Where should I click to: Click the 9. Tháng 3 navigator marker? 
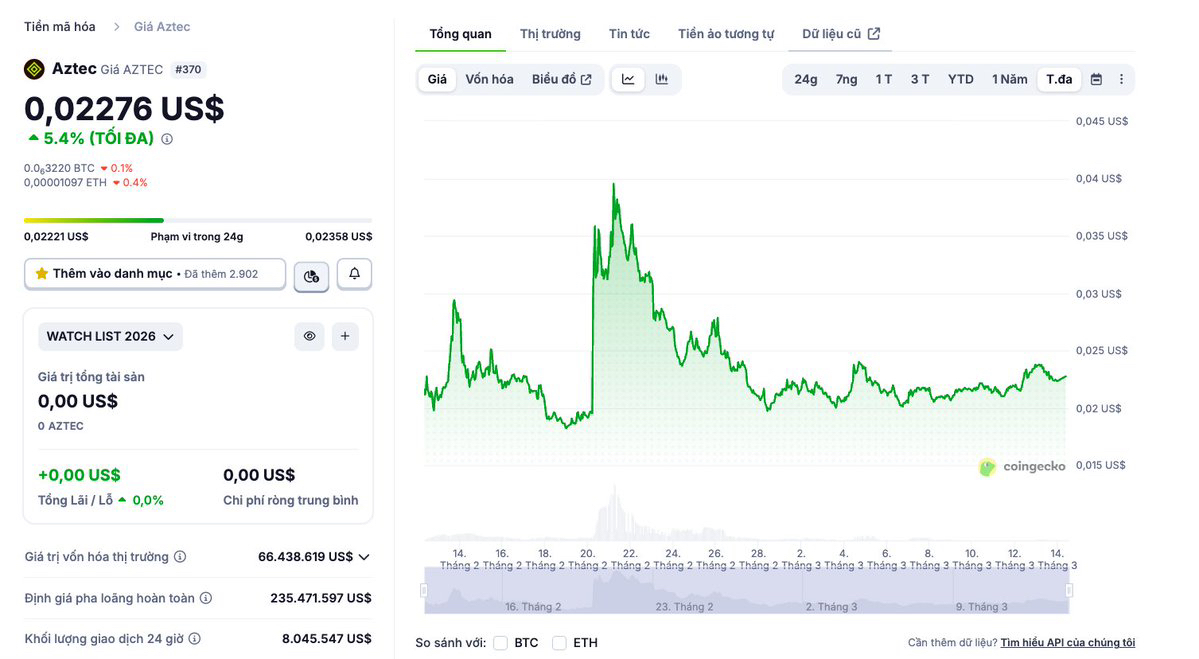tap(982, 606)
